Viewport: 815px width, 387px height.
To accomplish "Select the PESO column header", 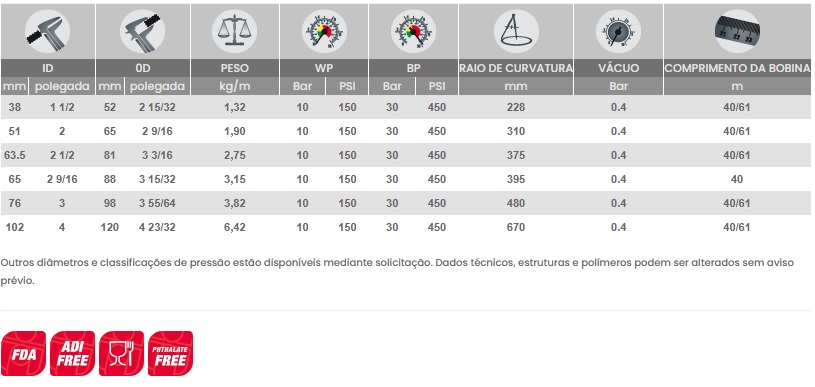I will pyautogui.click(x=234, y=68).
